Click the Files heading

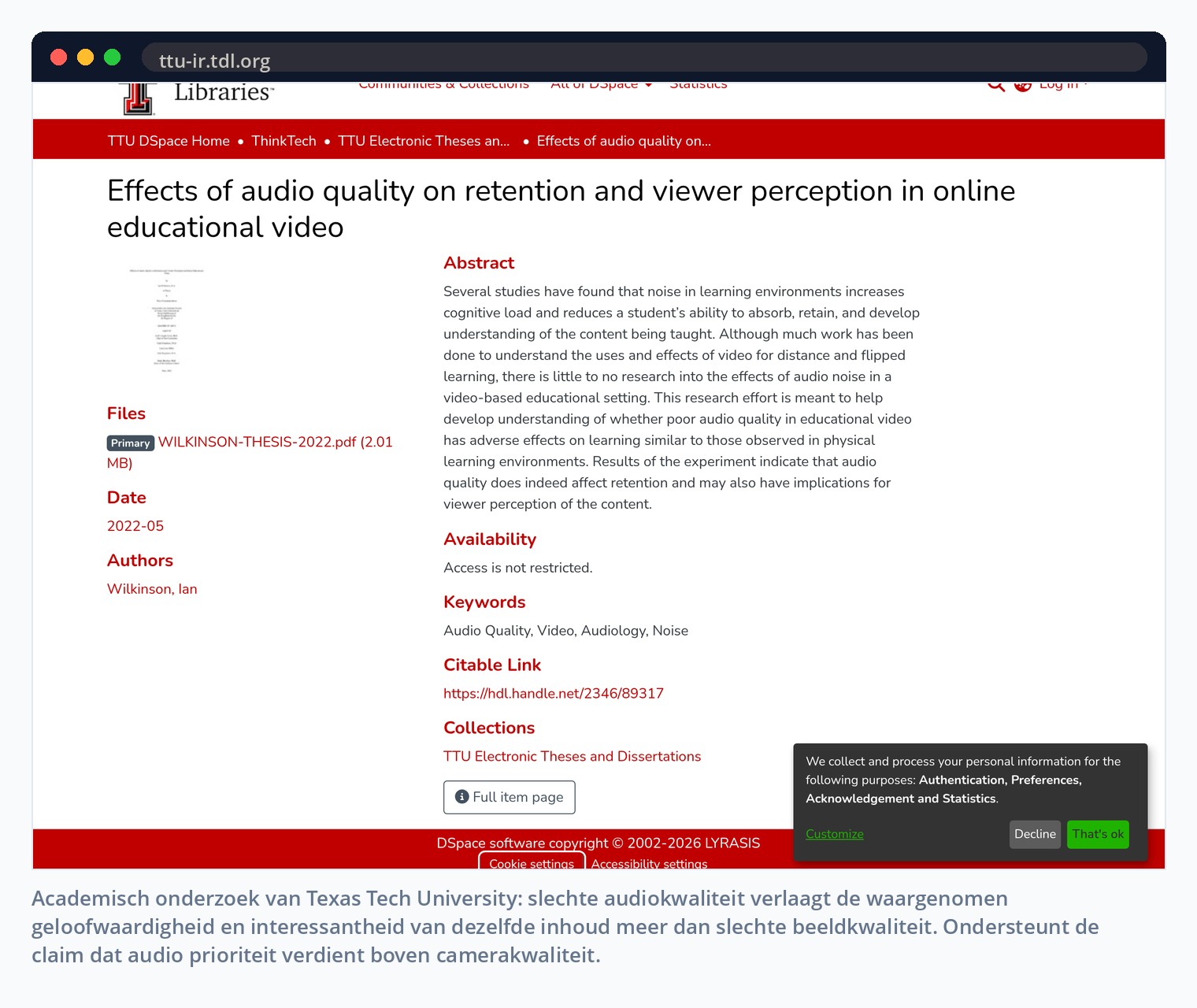tap(126, 413)
